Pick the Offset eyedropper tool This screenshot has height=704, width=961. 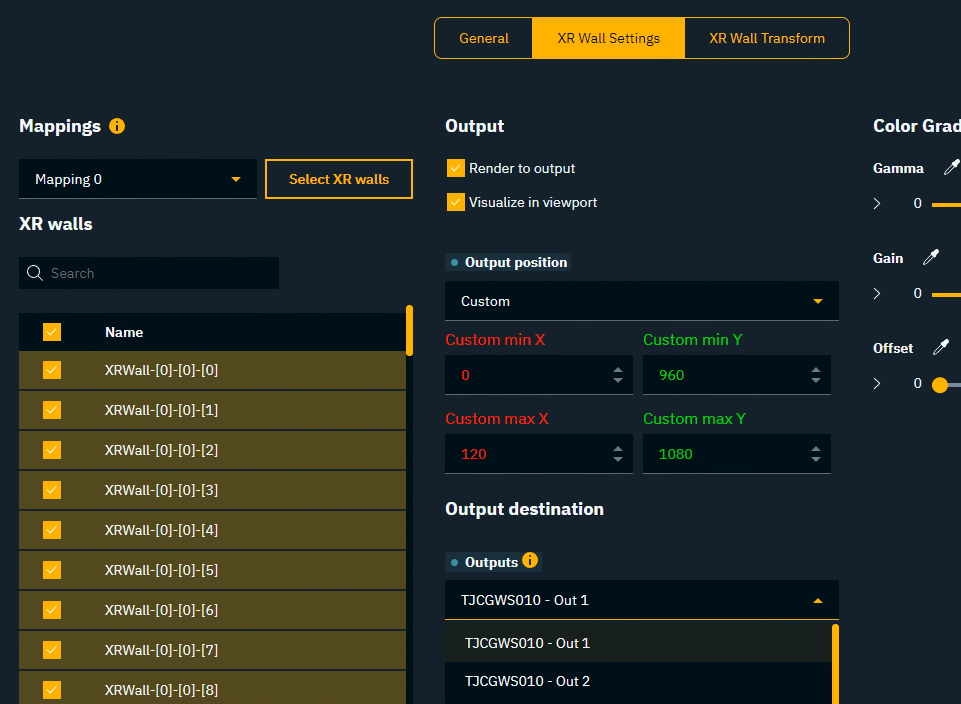(x=940, y=348)
